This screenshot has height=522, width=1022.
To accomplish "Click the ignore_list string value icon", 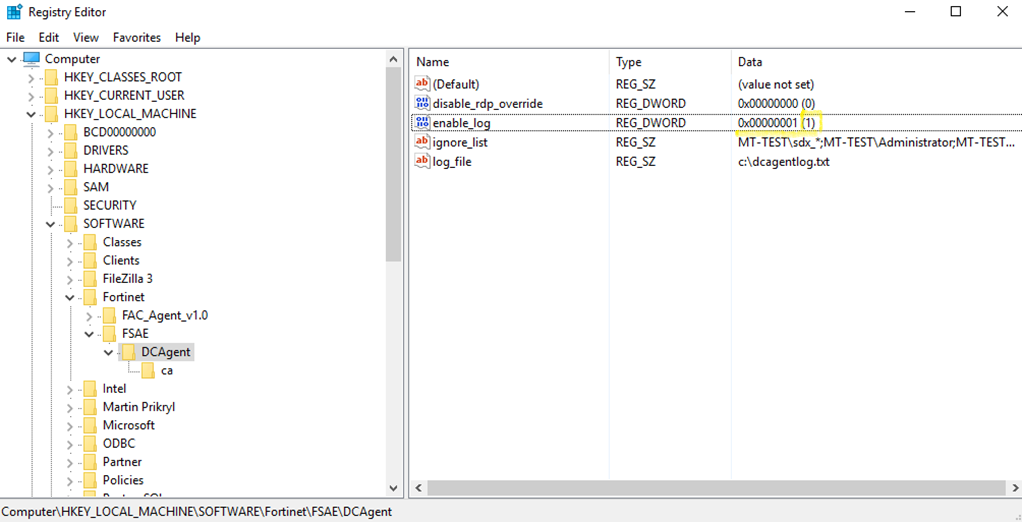I will 422,142.
